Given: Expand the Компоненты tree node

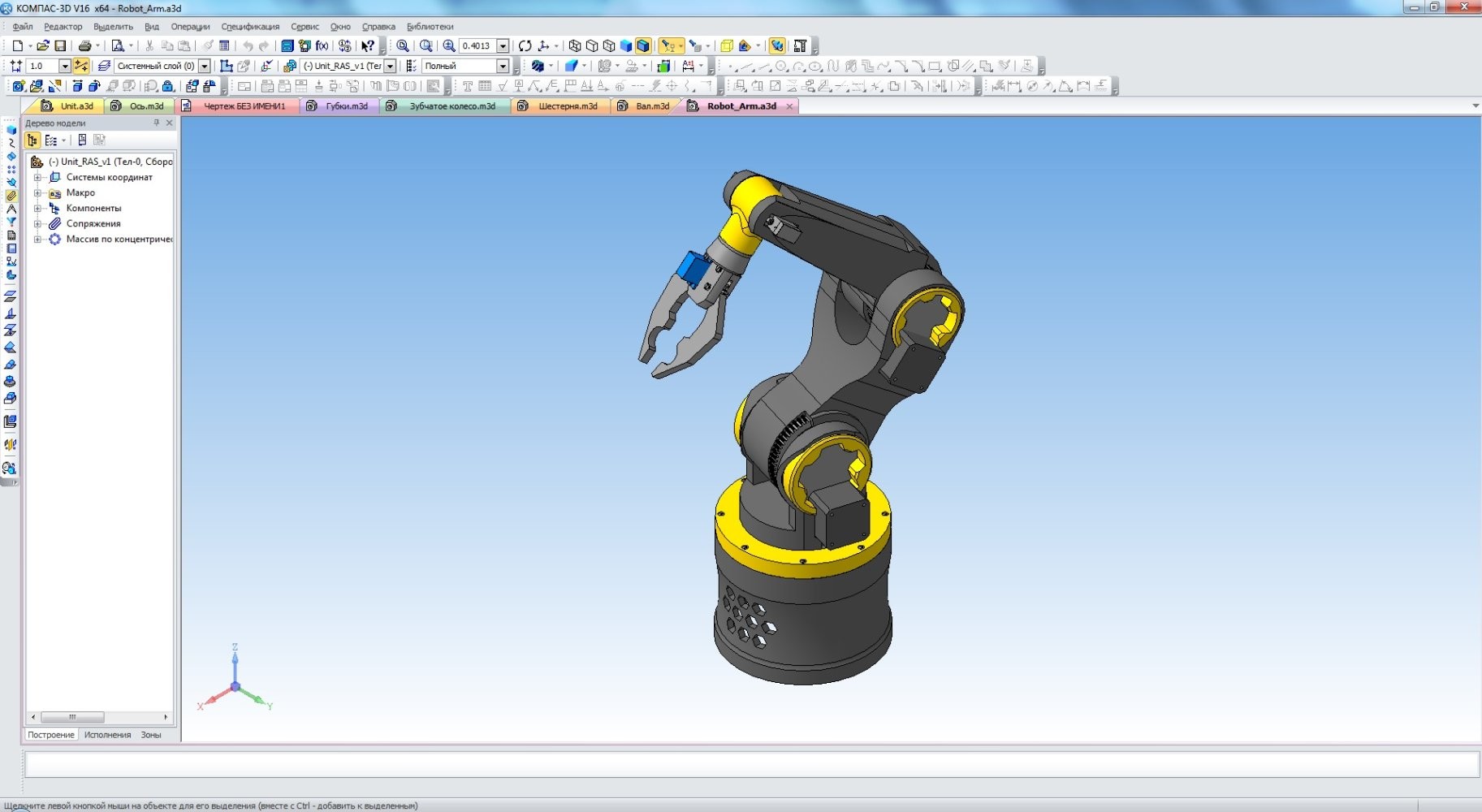Looking at the screenshot, I should tap(37, 209).
